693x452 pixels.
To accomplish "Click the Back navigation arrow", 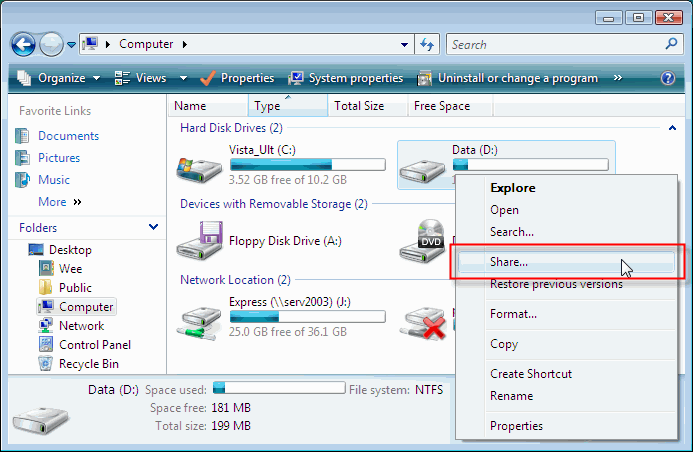I will (x=23, y=45).
